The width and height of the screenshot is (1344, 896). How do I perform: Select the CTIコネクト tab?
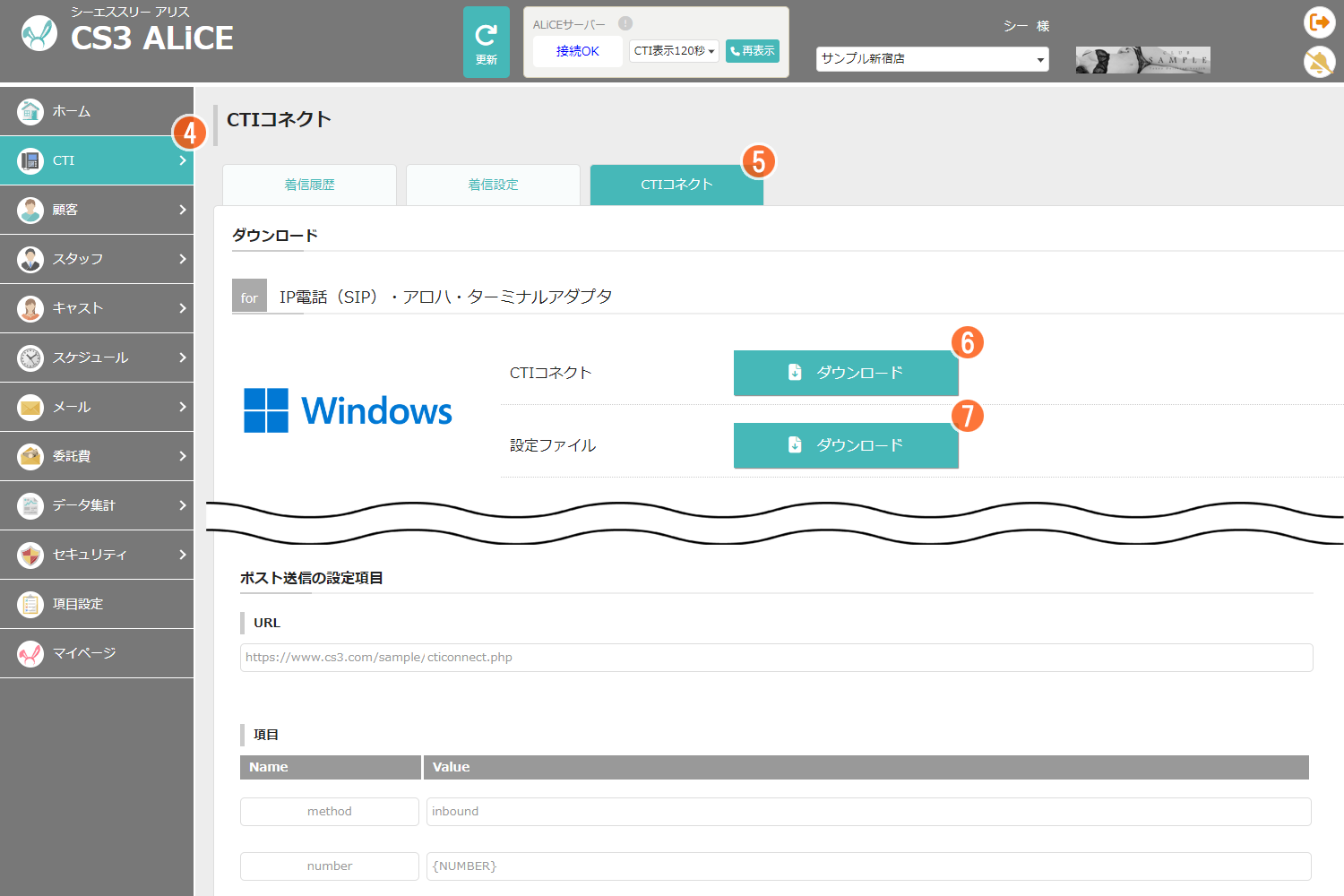(x=676, y=185)
